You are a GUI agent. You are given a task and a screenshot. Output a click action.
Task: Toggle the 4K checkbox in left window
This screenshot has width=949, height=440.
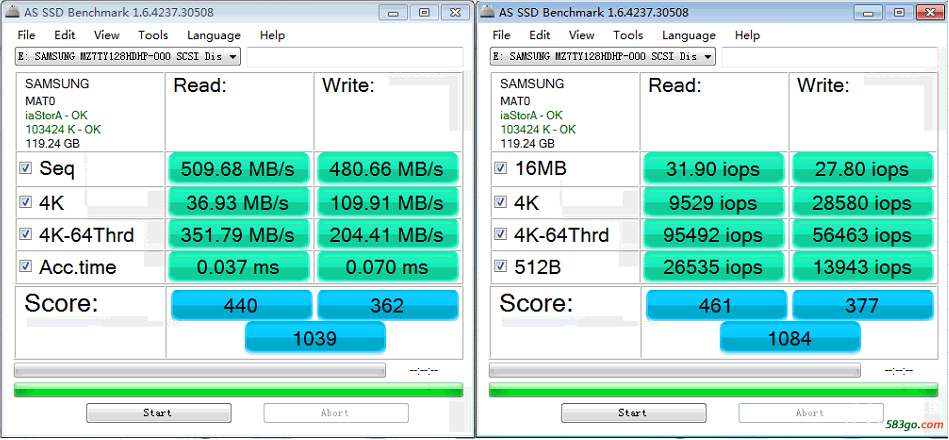pos(25,202)
